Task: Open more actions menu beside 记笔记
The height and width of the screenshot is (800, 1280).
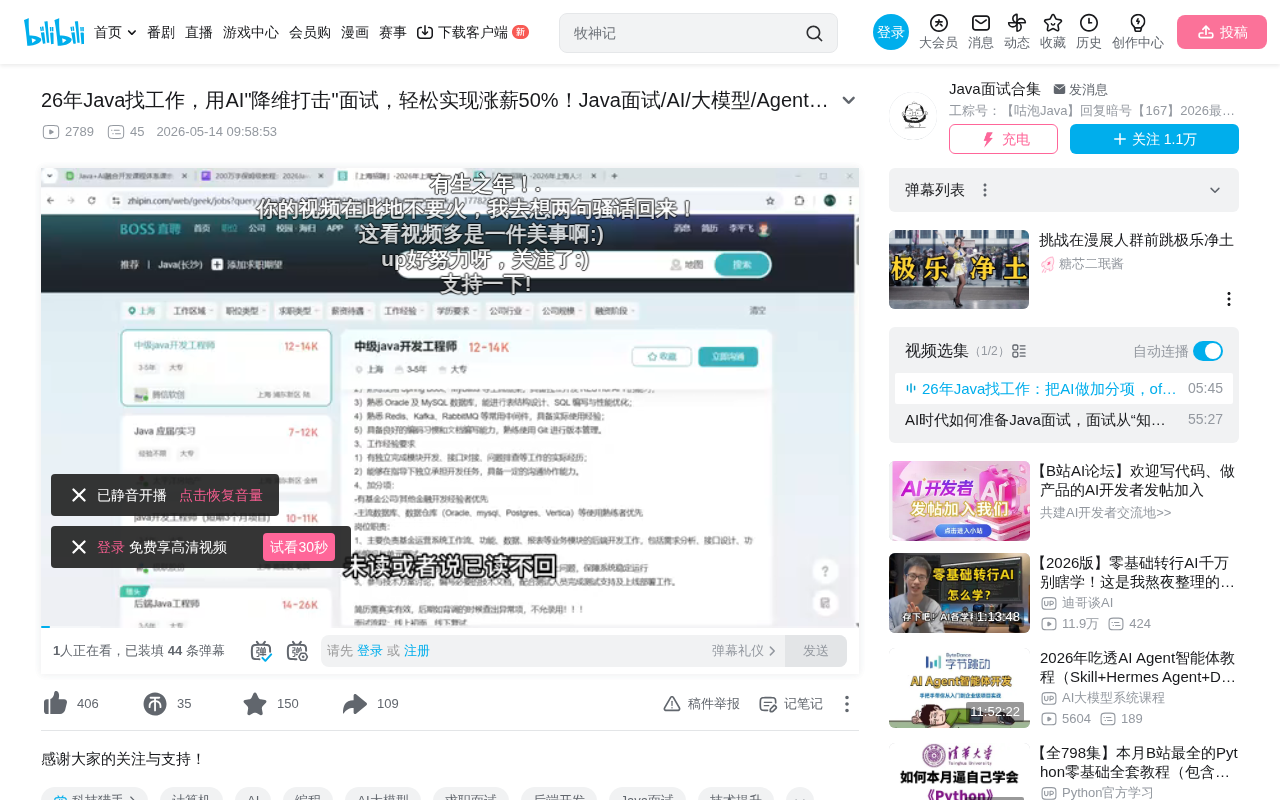Action: click(x=846, y=704)
